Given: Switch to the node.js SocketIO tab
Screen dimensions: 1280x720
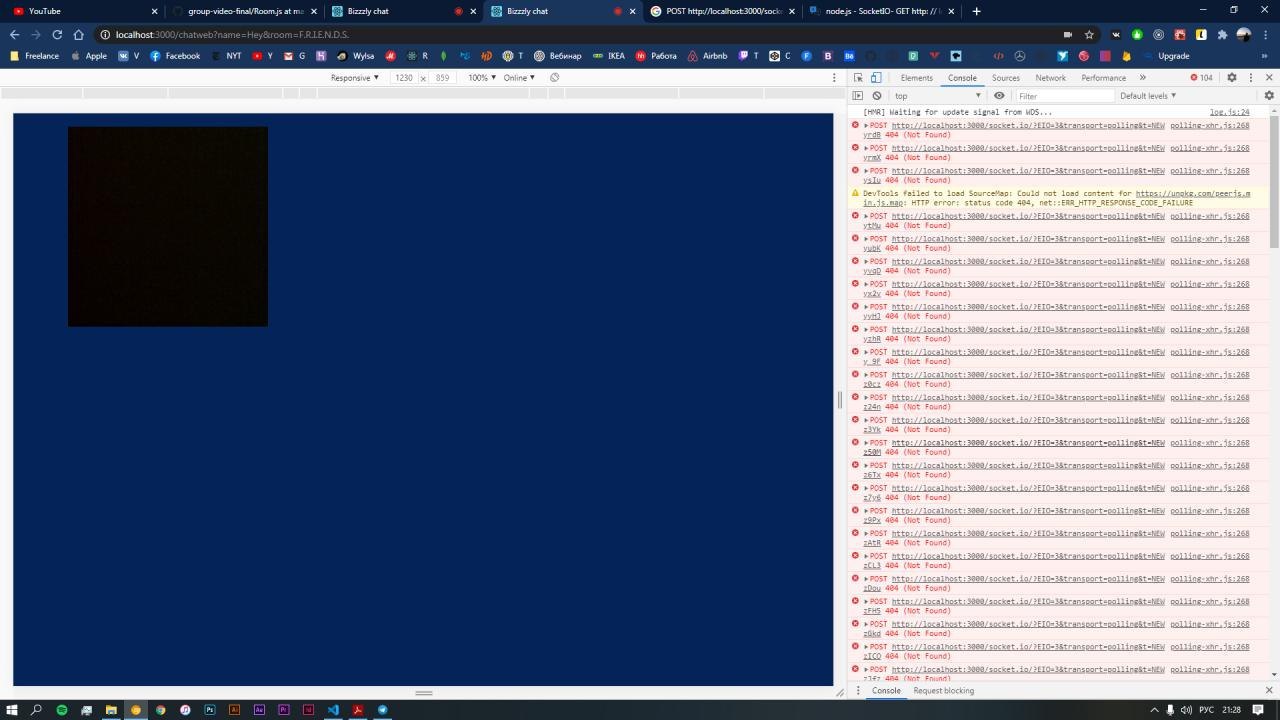Looking at the screenshot, I should (882, 11).
